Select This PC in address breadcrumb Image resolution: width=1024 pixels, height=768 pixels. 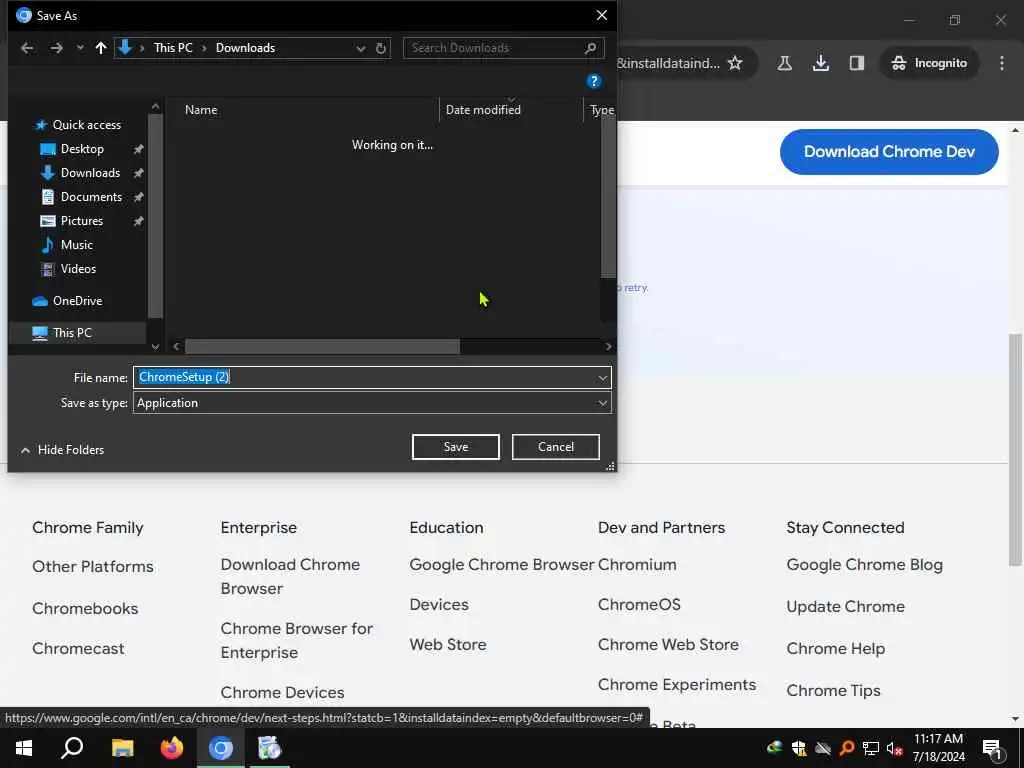173,48
